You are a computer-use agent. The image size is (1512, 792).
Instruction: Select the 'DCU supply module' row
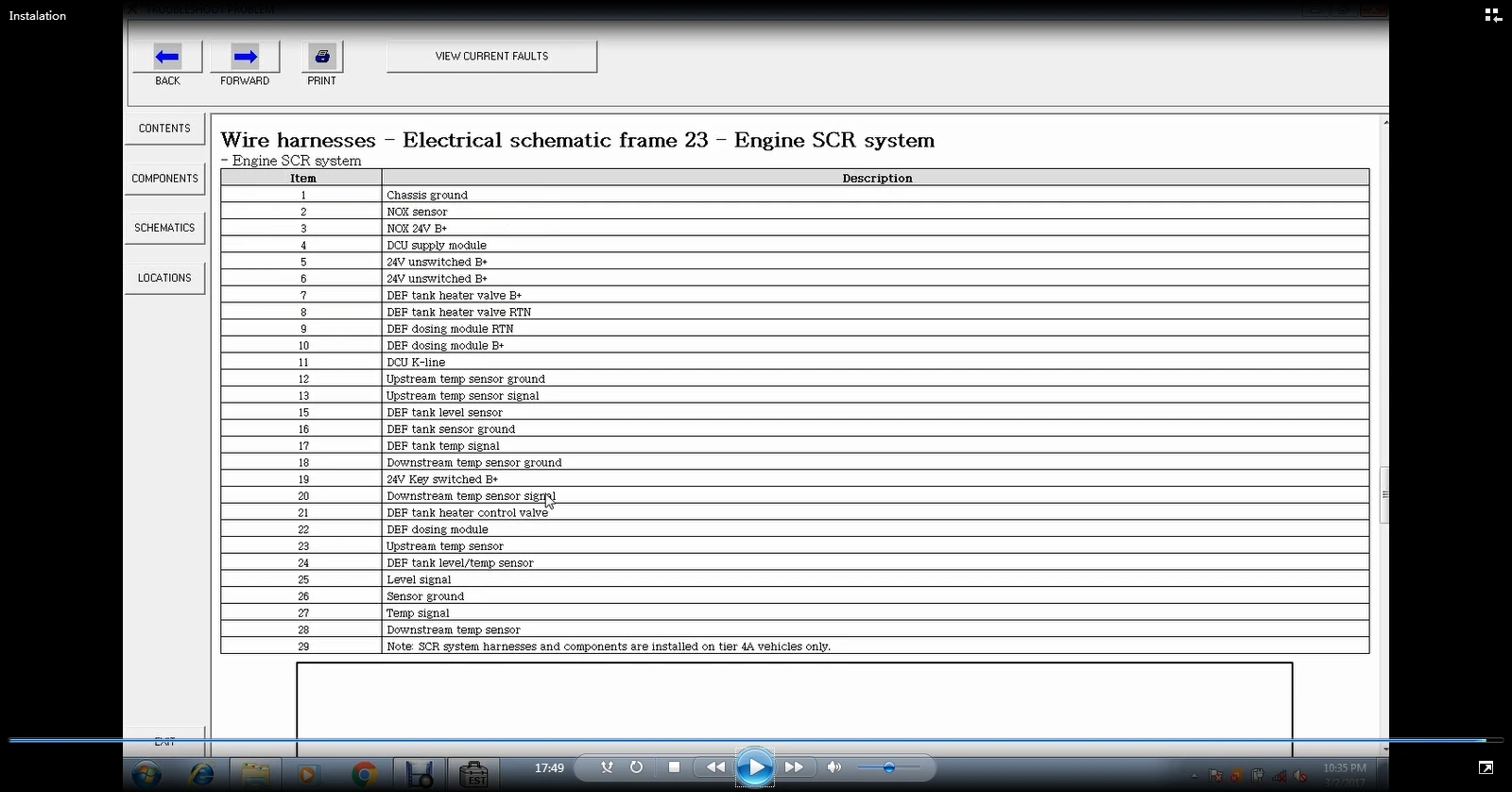pyautogui.click(x=795, y=245)
